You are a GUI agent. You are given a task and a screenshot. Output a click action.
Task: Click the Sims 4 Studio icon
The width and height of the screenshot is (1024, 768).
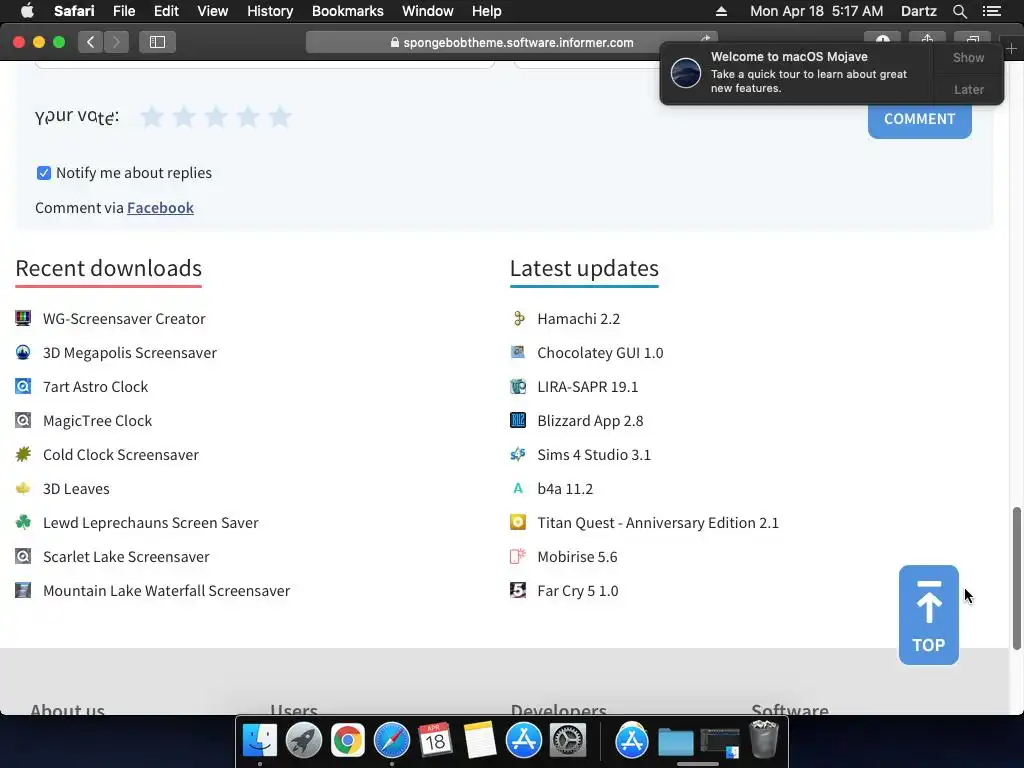click(518, 454)
